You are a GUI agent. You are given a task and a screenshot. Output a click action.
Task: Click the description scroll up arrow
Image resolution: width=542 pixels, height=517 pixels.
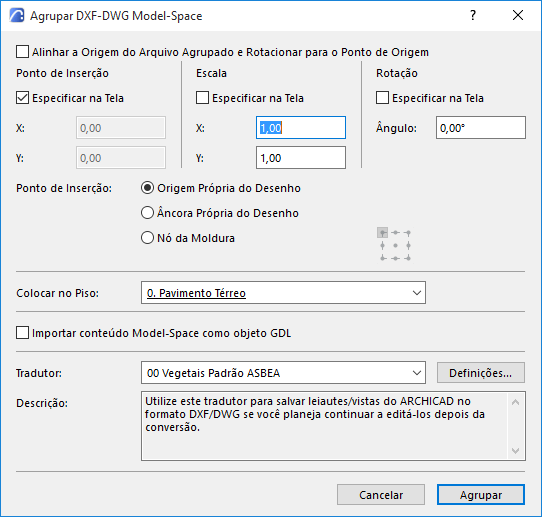coord(515,402)
